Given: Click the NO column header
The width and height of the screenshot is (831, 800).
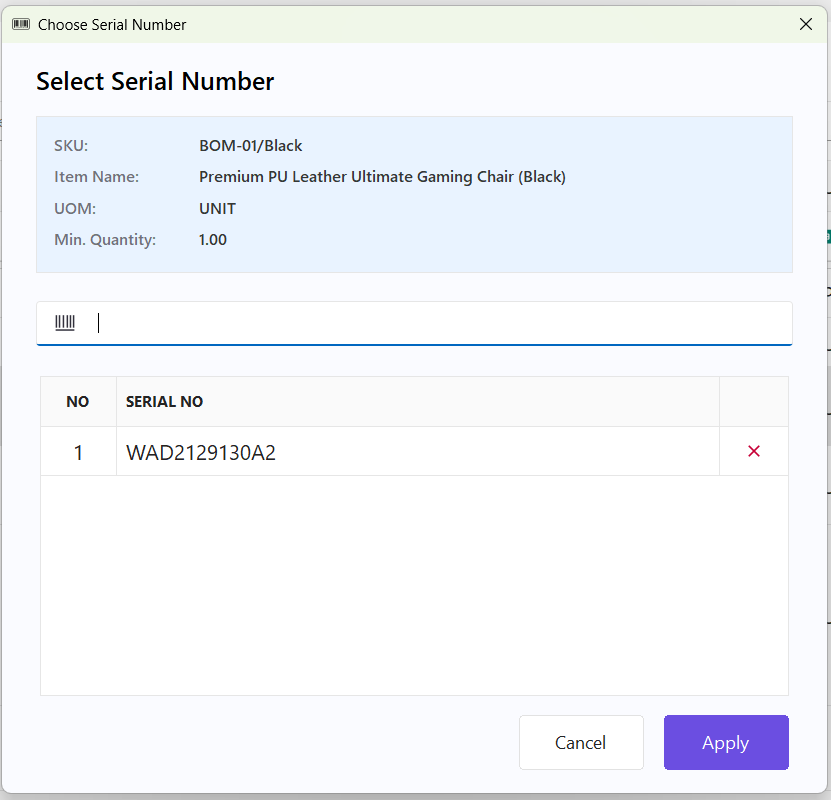Looking at the screenshot, I should point(77,402).
